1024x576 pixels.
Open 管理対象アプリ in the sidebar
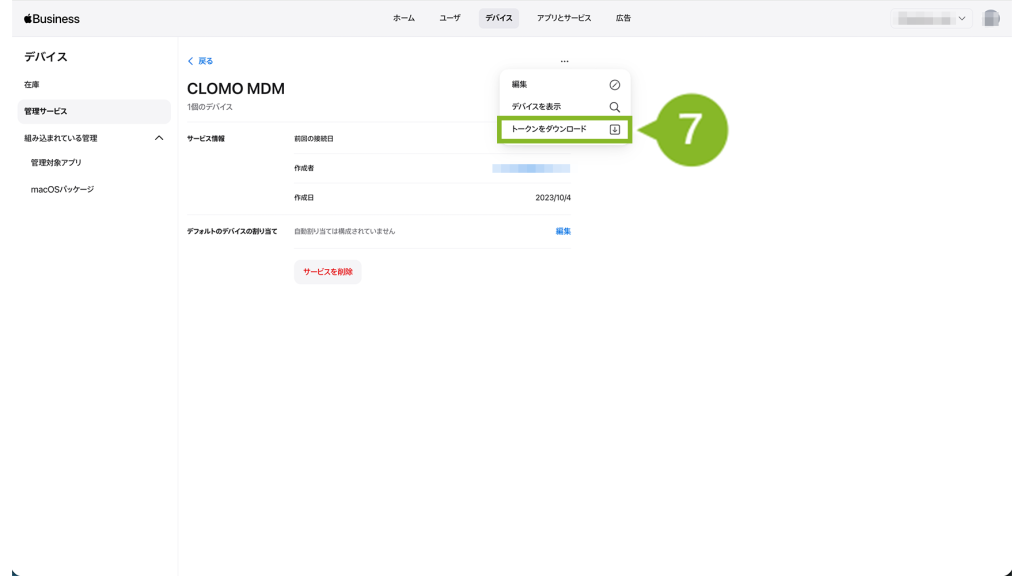56,162
